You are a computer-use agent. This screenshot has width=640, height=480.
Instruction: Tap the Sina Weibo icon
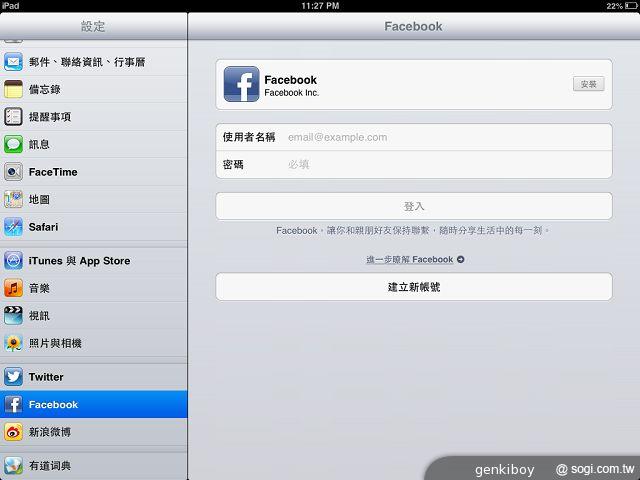[x=13, y=432]
